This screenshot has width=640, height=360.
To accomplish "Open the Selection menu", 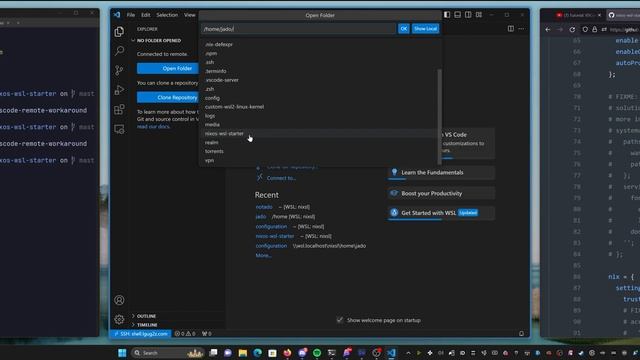I will (x=167, y=15).
